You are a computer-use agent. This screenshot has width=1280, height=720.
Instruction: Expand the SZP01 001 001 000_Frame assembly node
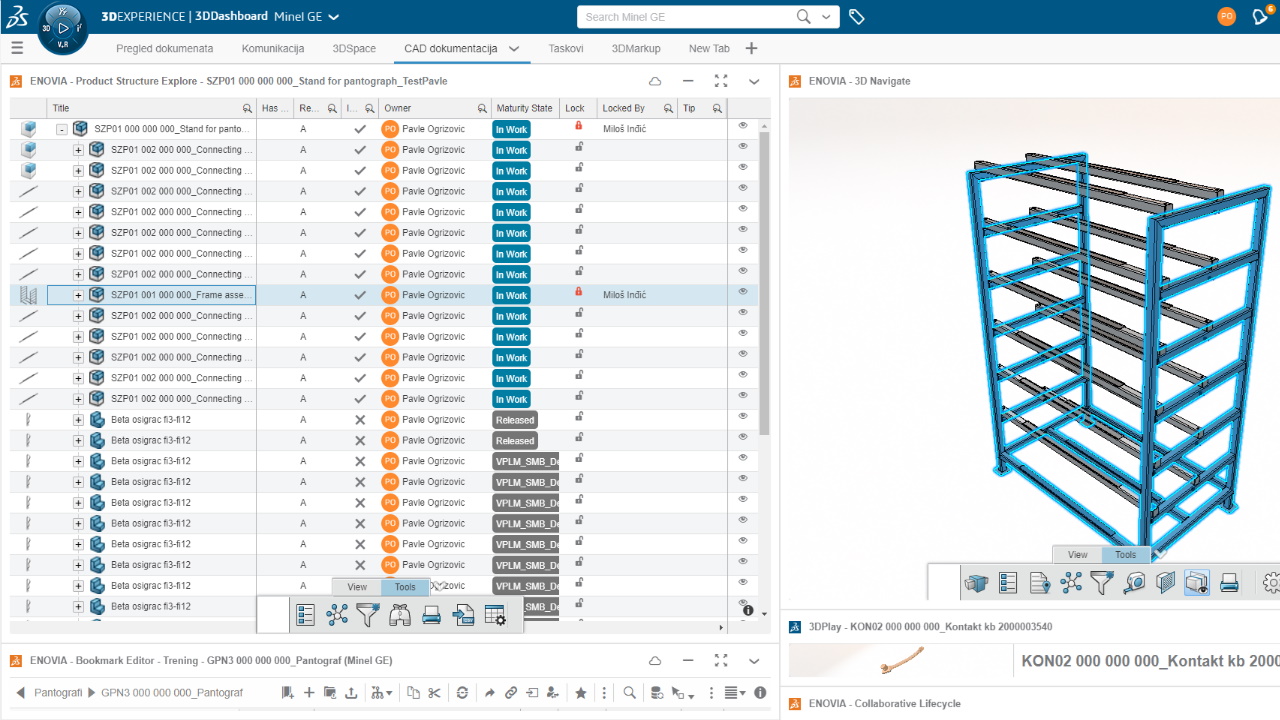coord(78,295)
